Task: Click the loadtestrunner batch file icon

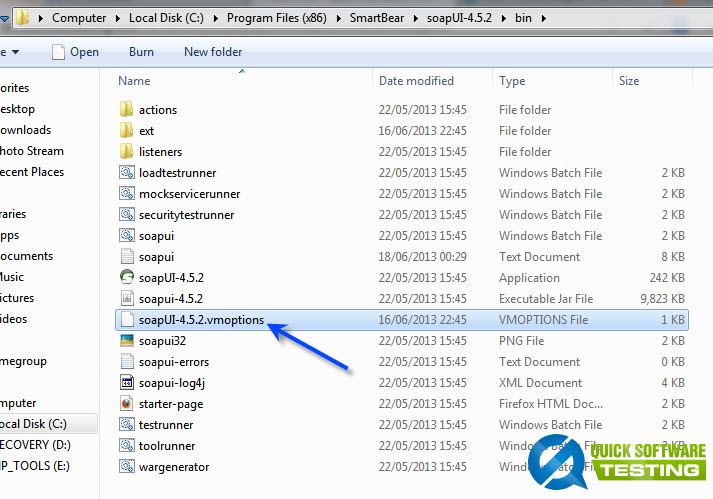Action: coord(126,173)
